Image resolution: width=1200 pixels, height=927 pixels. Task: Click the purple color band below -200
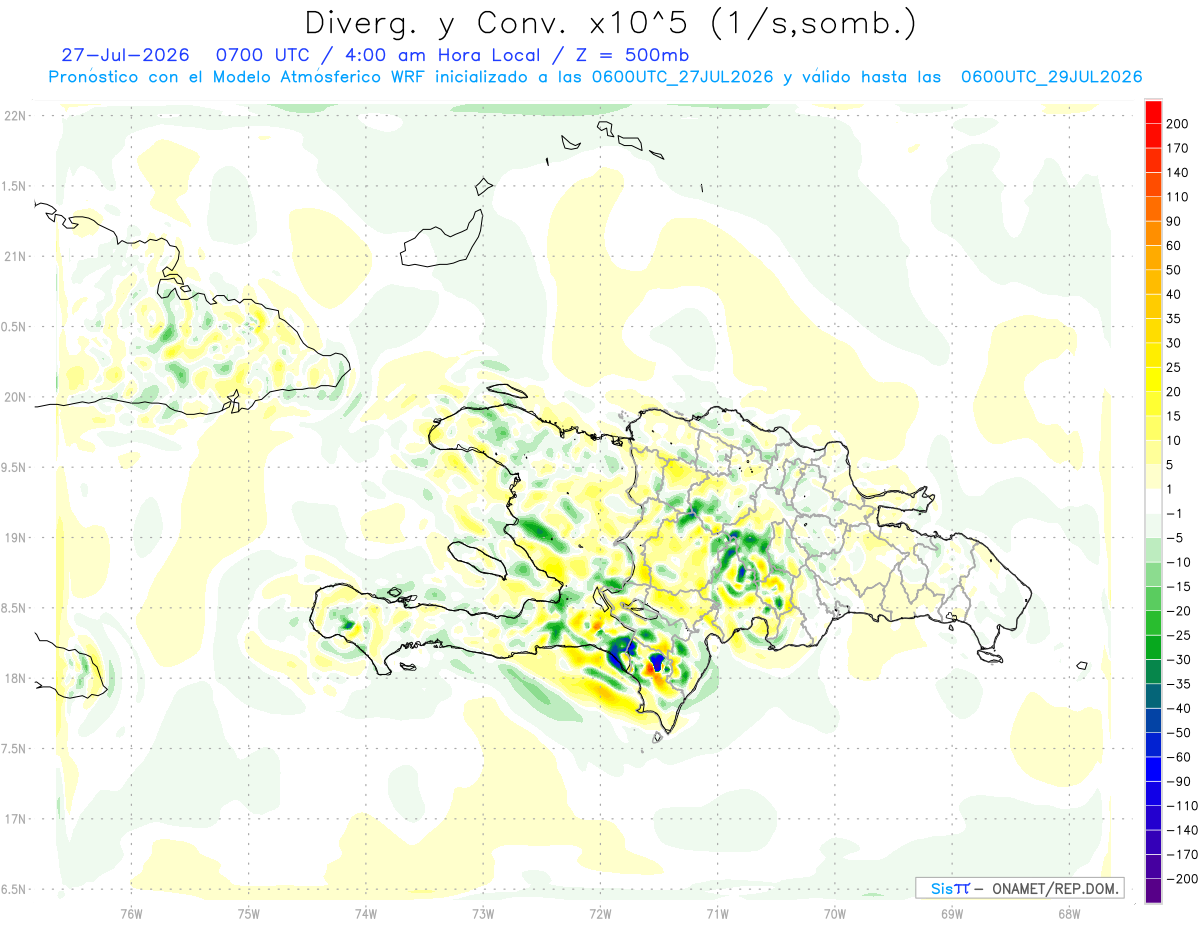pyautogui.click(x=1154, y=890)
